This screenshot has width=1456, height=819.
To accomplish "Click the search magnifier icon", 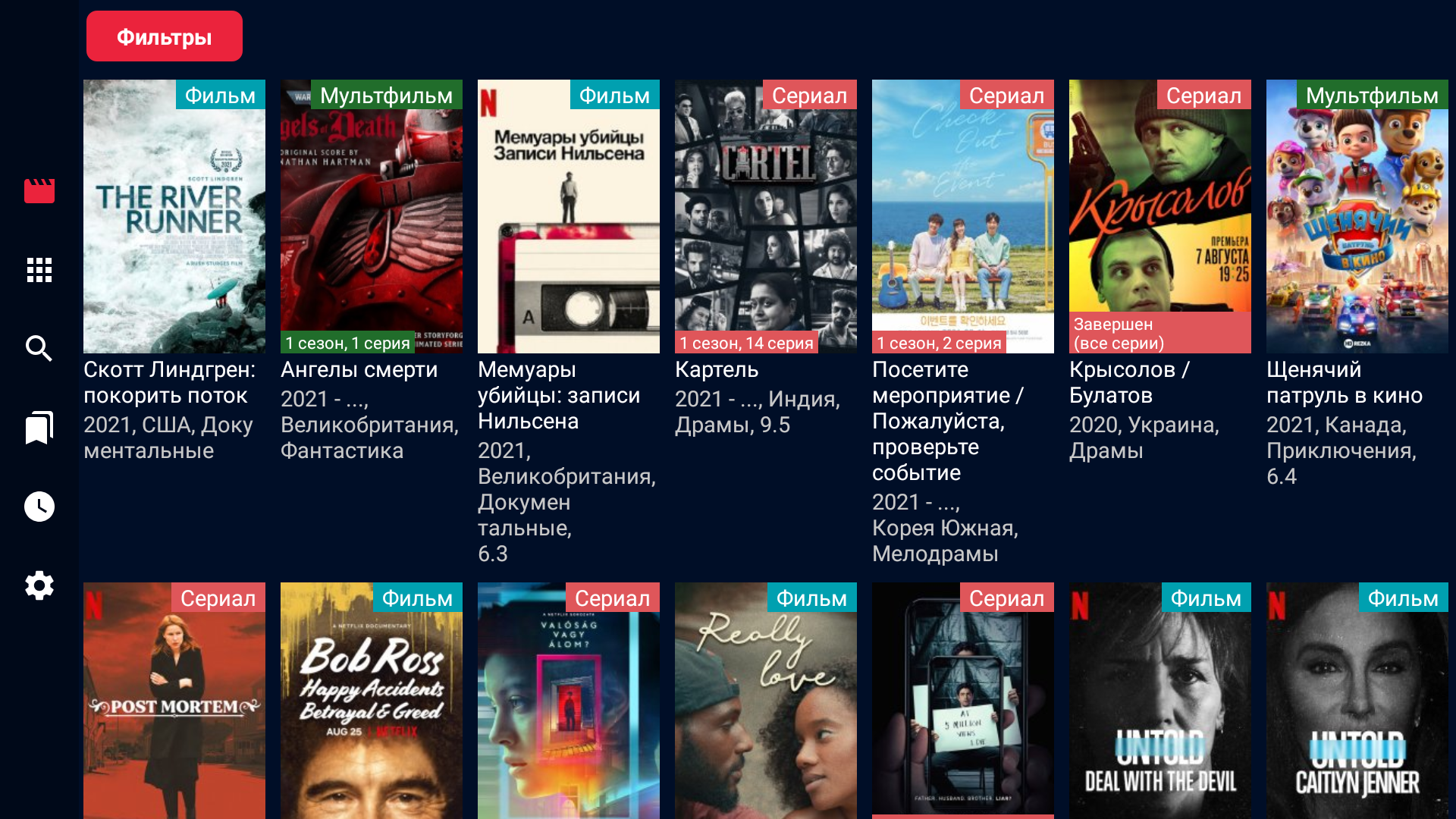I will pos(39,349).
